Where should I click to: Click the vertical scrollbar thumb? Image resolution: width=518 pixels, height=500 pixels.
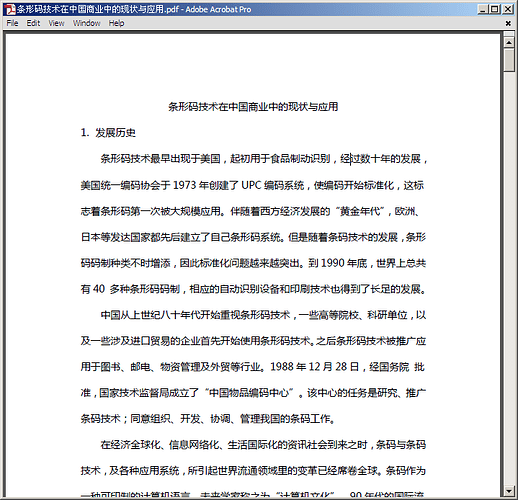509,60
